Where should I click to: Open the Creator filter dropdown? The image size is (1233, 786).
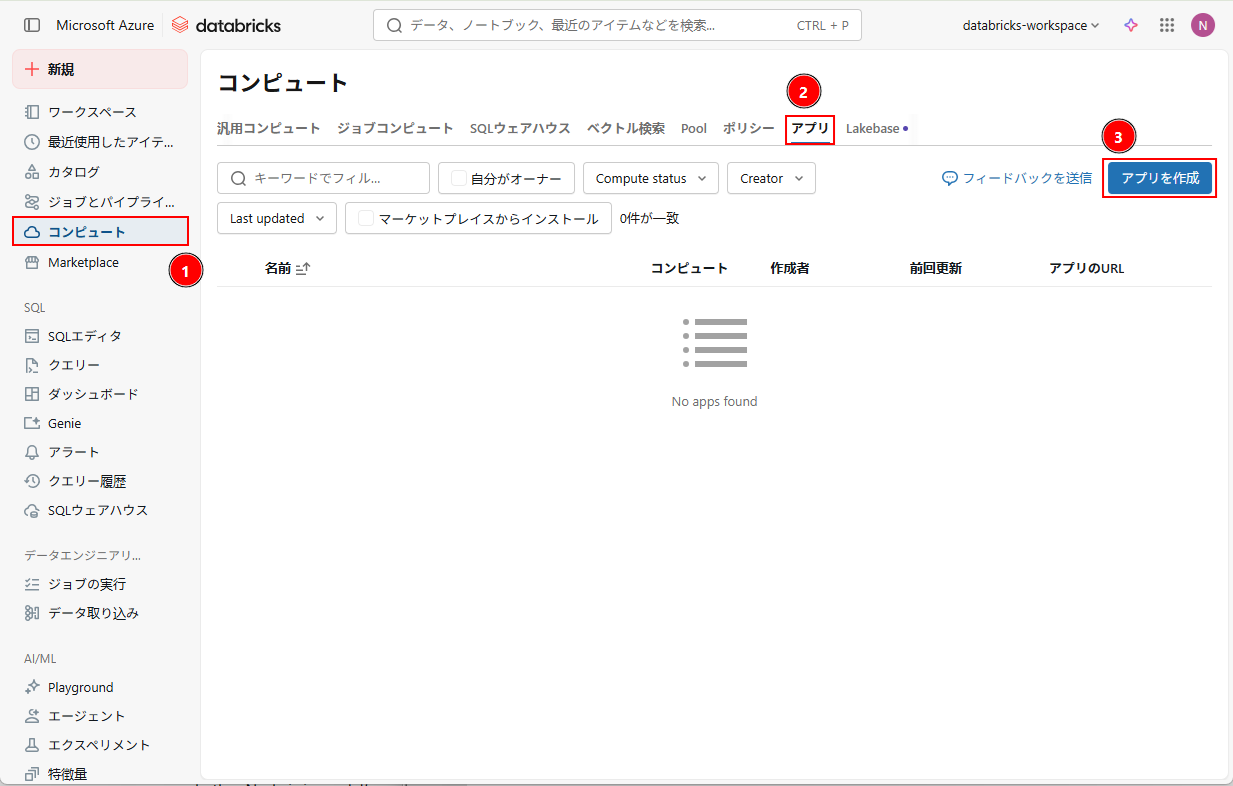coord(770,178)
